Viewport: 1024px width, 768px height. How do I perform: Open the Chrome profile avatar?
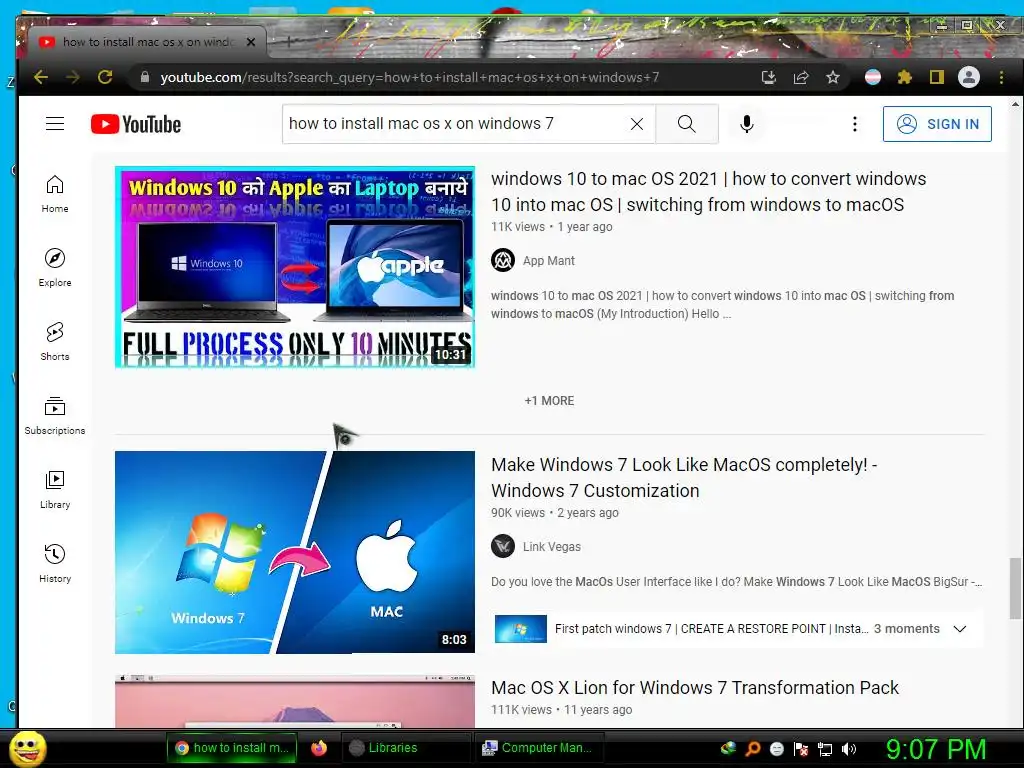968,78
